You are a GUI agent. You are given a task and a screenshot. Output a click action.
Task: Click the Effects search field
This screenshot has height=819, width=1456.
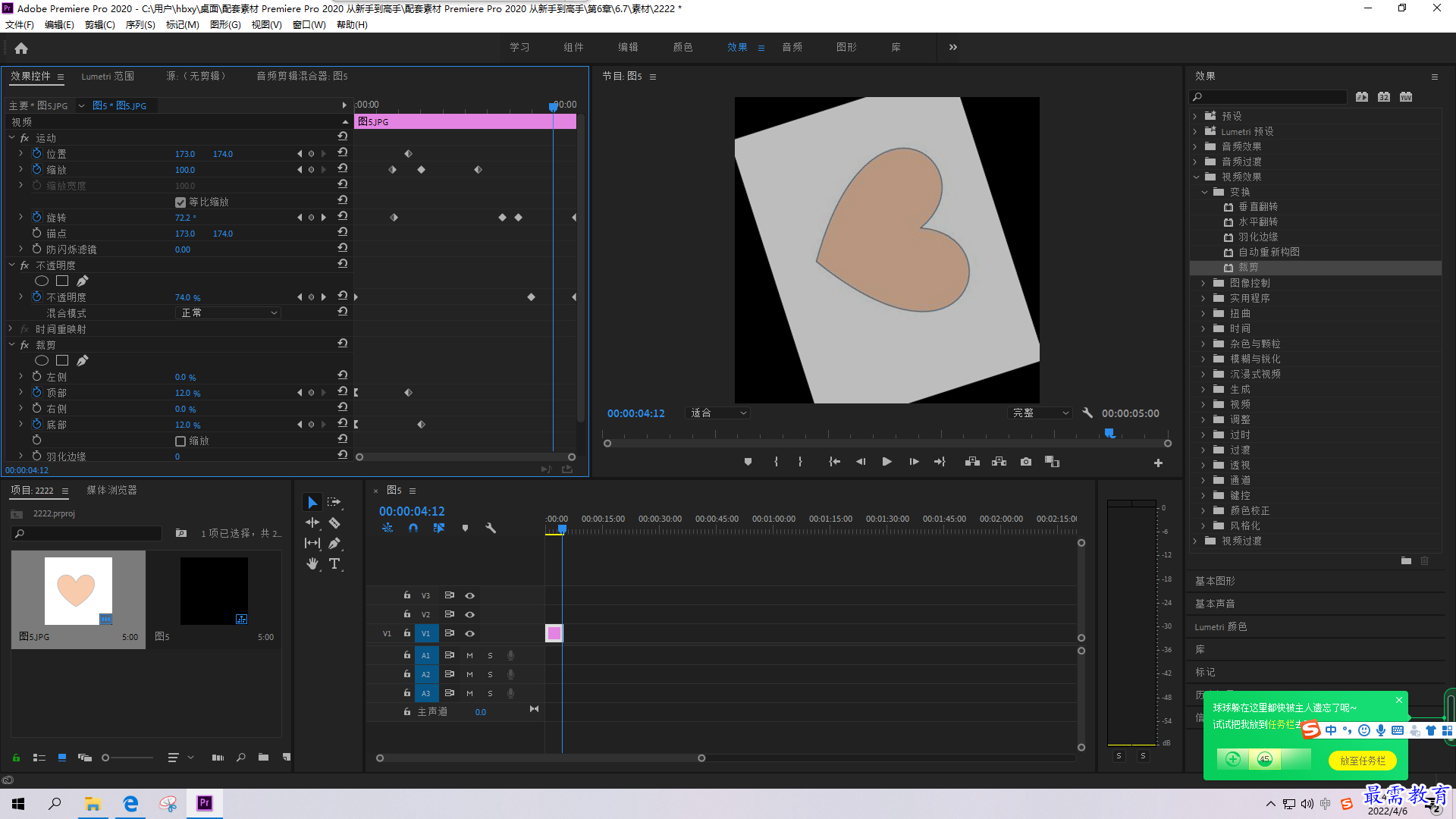[x=1268, y=97]
